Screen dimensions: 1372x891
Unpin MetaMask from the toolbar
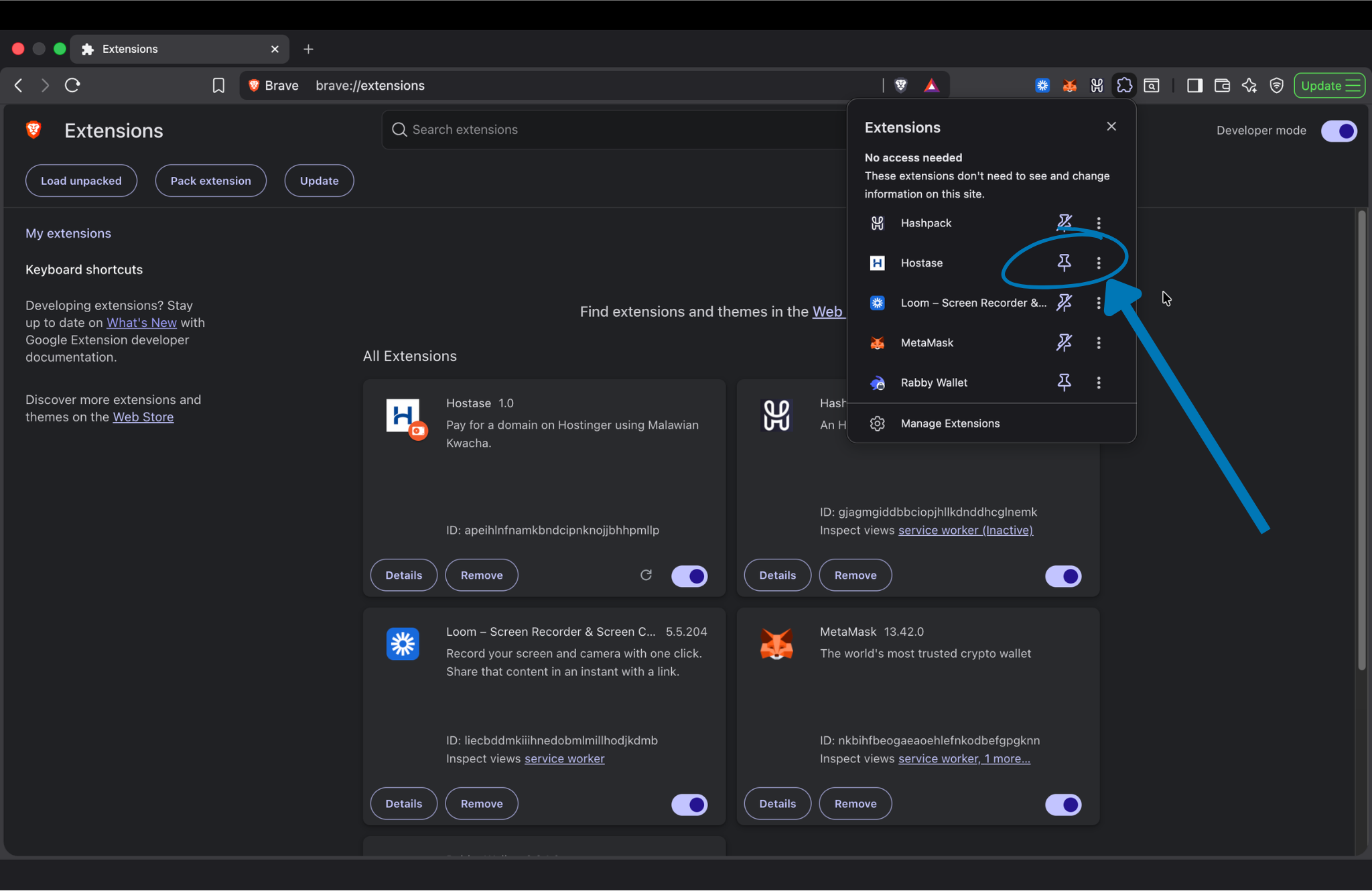click(x=1065, y=342)
